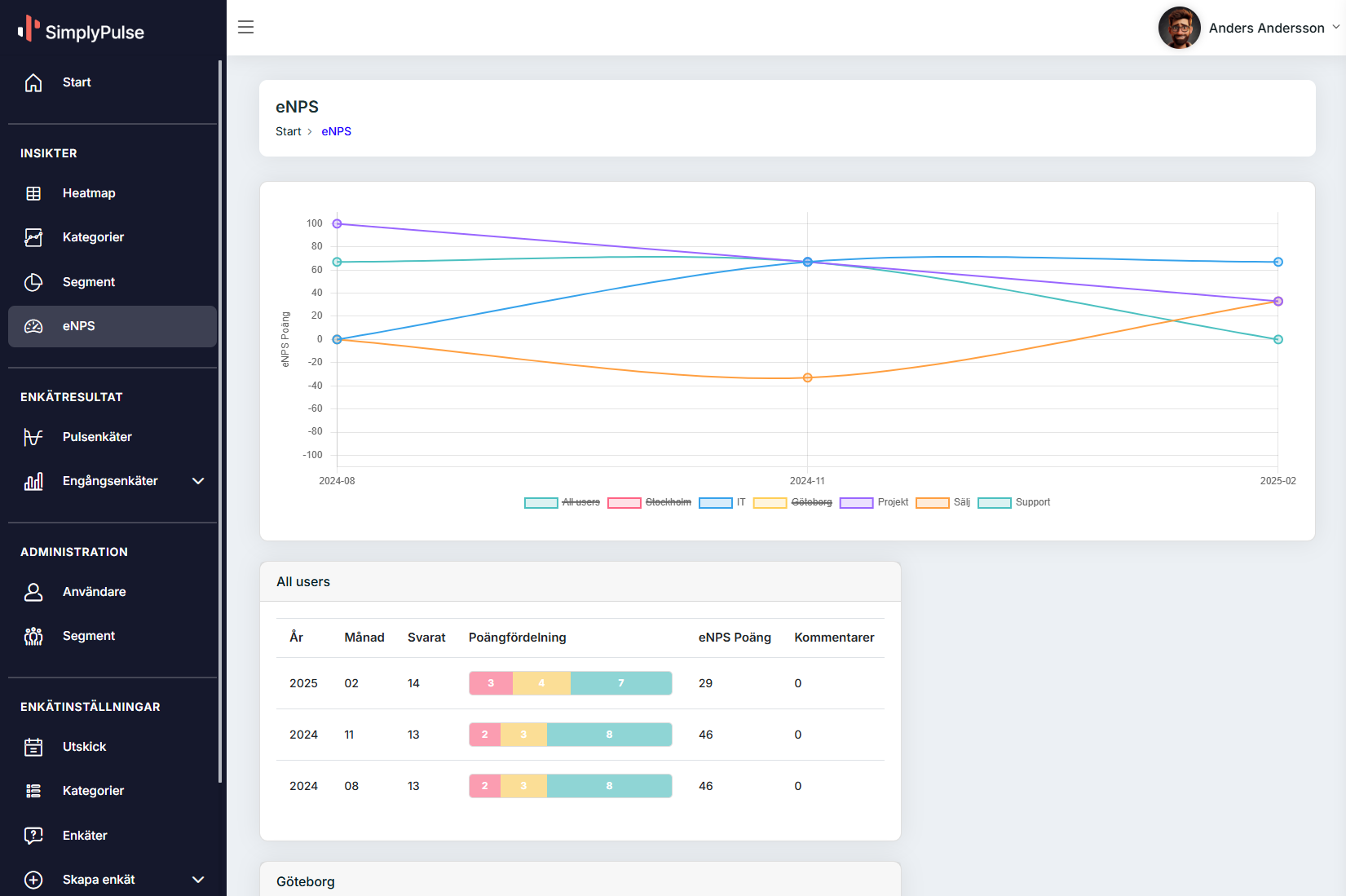The height and width of the screenshot is (896, 1346).
Task: Open Heatmap via its grid icon
Action: click(x=33, y=193)
